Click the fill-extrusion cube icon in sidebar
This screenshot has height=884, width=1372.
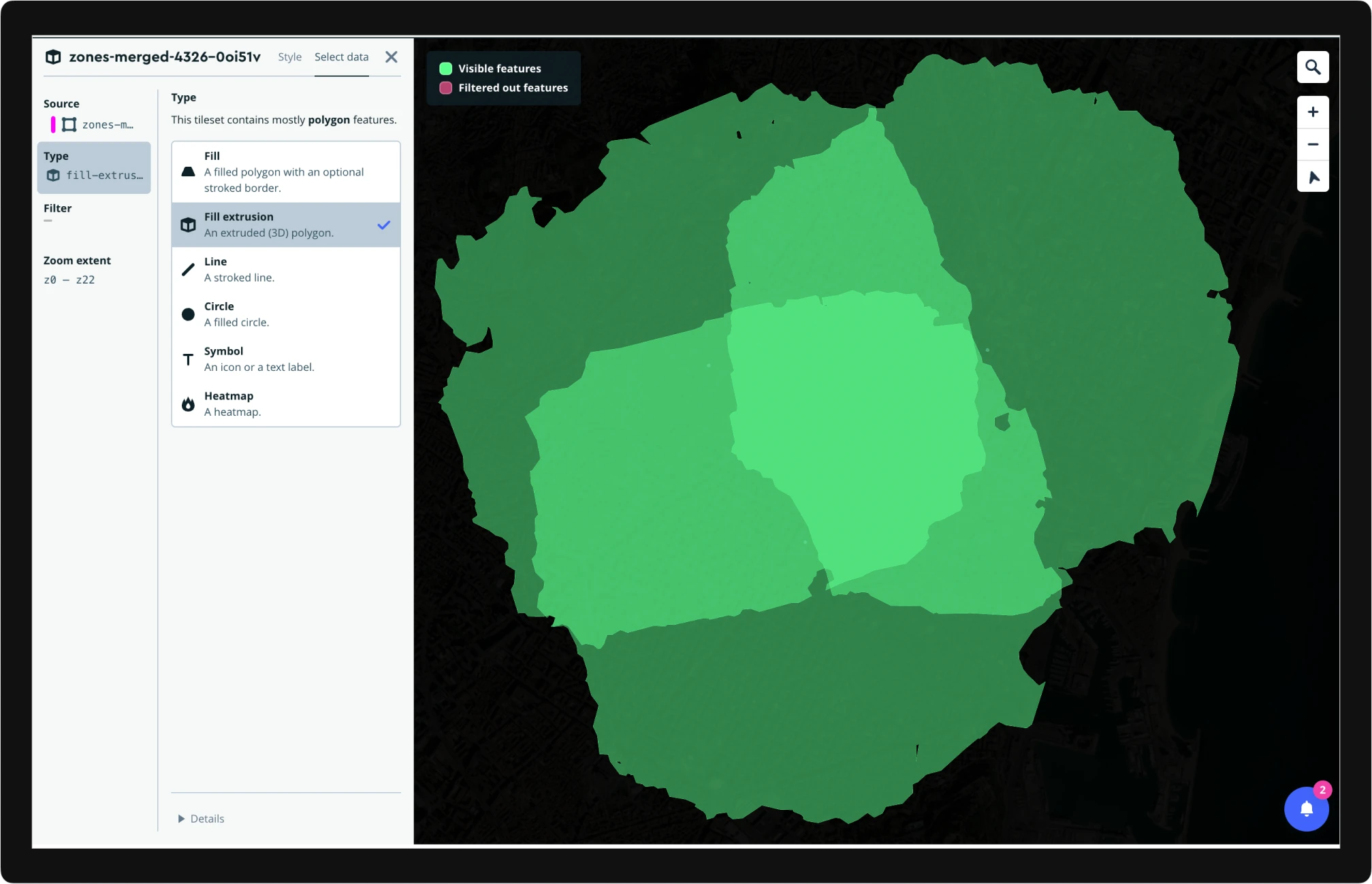click(53, 176)
